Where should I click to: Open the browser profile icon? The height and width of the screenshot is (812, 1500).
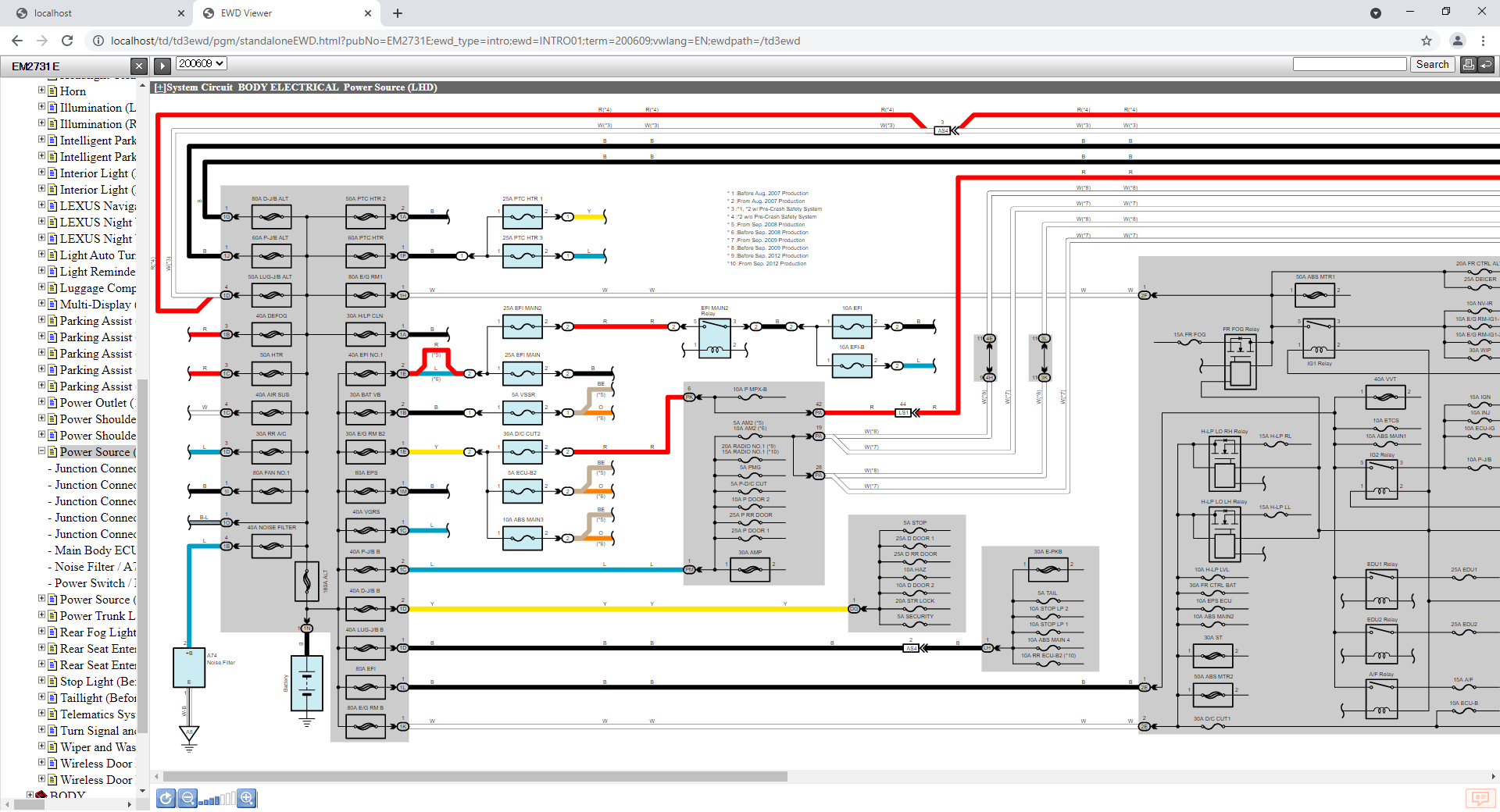pos(1457,41)
